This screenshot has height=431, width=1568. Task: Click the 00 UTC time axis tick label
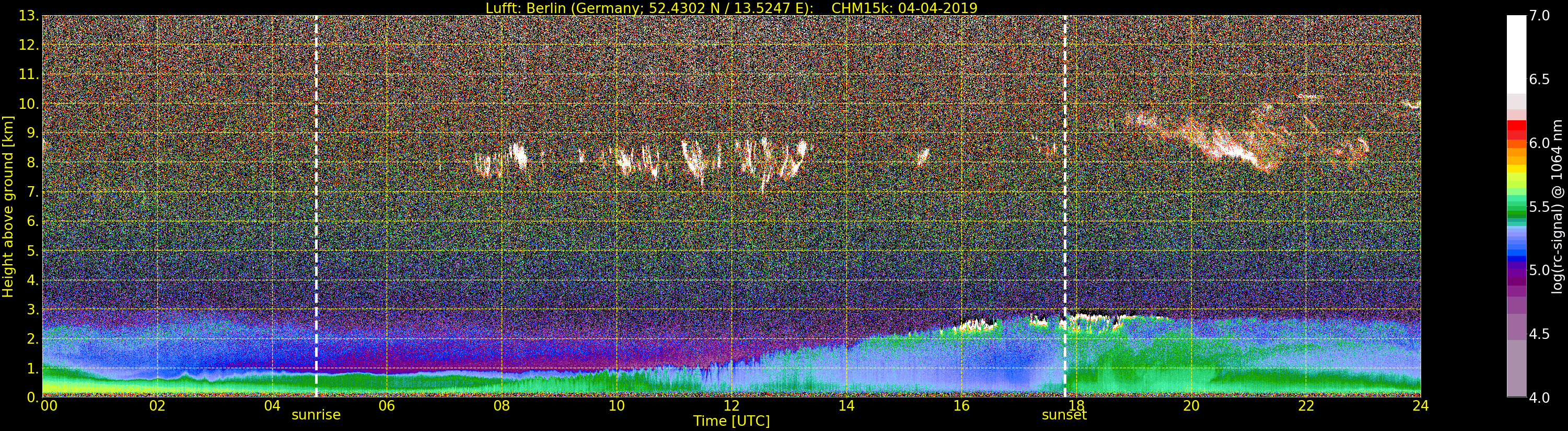pos(49,405)
